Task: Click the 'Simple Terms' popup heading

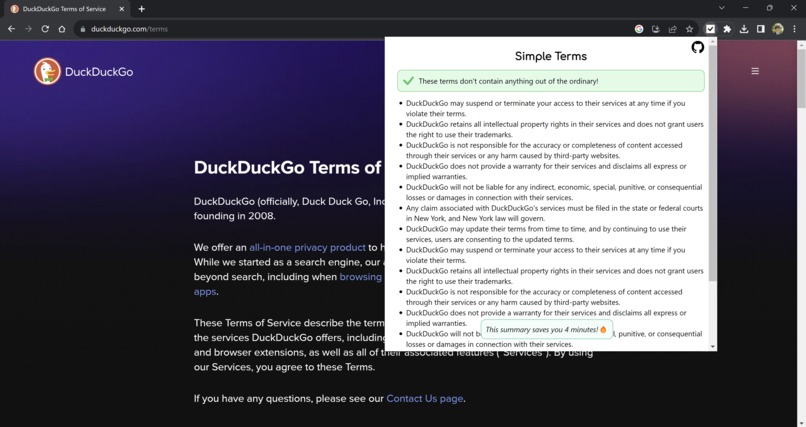Action: pyautogui.click(x=551, y=56)
